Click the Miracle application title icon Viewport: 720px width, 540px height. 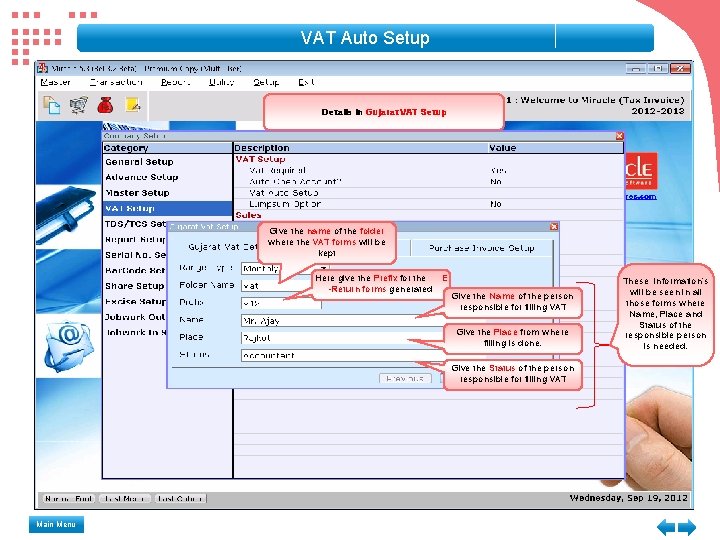[43, 68]
